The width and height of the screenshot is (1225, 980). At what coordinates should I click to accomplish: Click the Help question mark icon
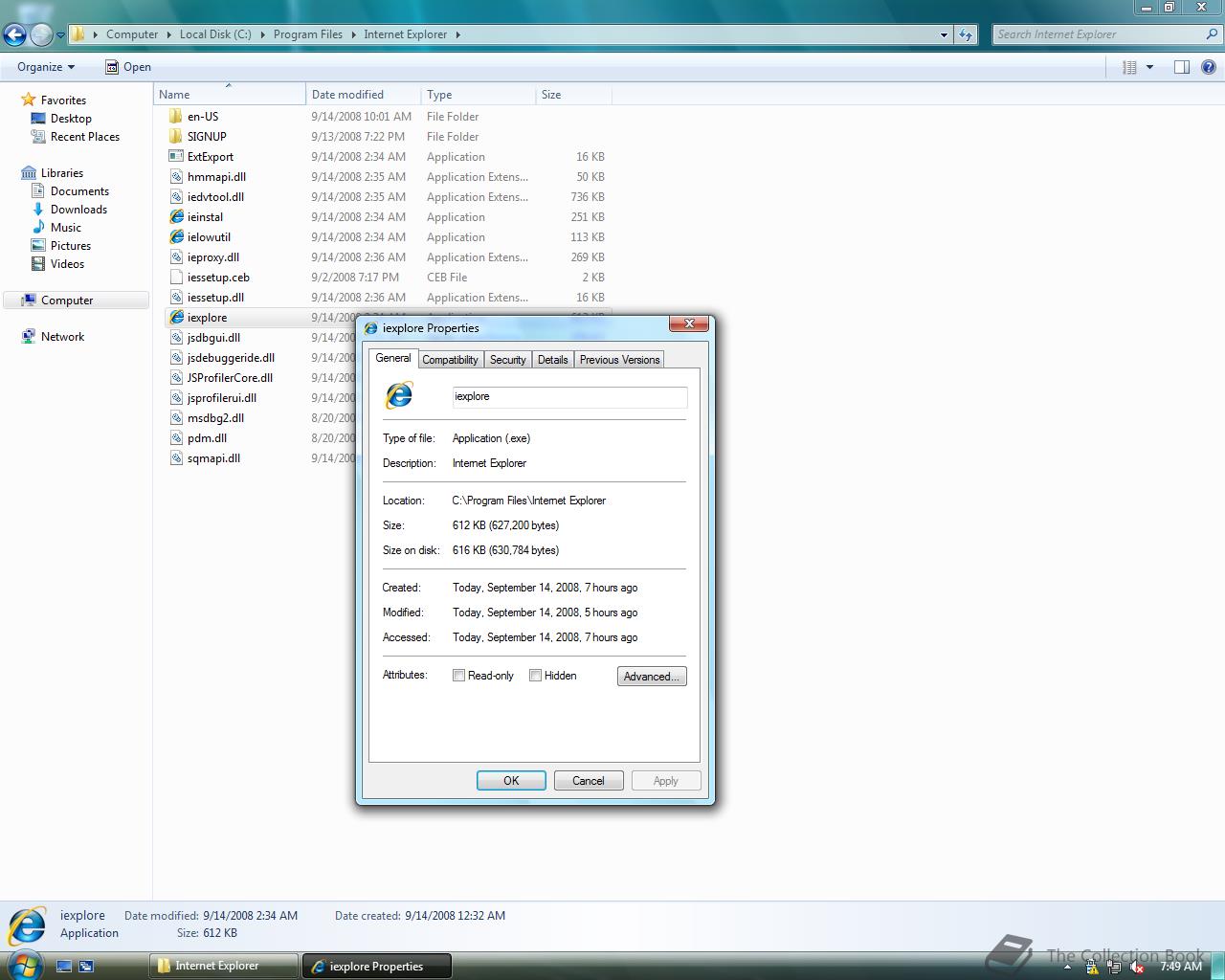tap(1208, 67)
